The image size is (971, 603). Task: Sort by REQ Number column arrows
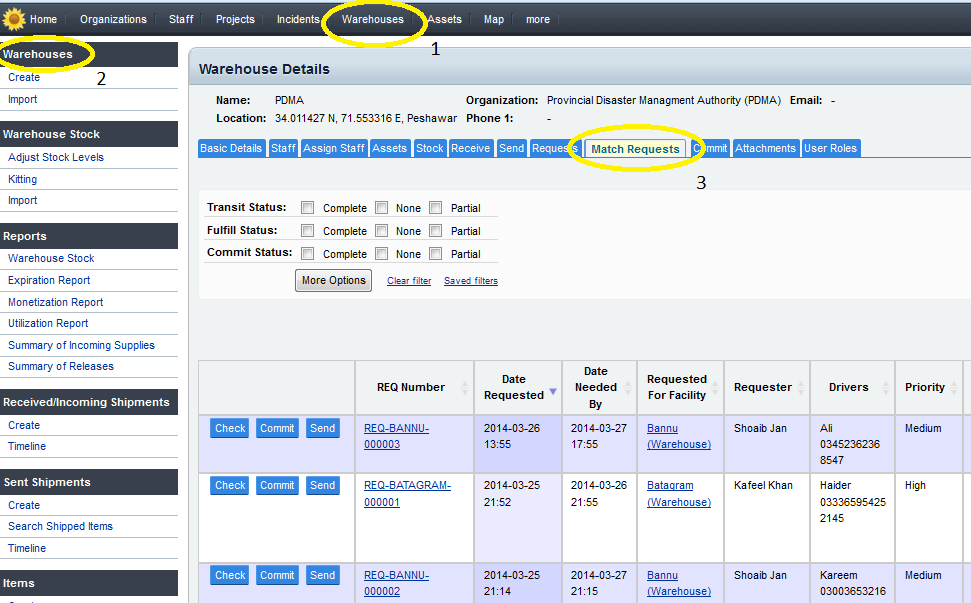[465, 388]
